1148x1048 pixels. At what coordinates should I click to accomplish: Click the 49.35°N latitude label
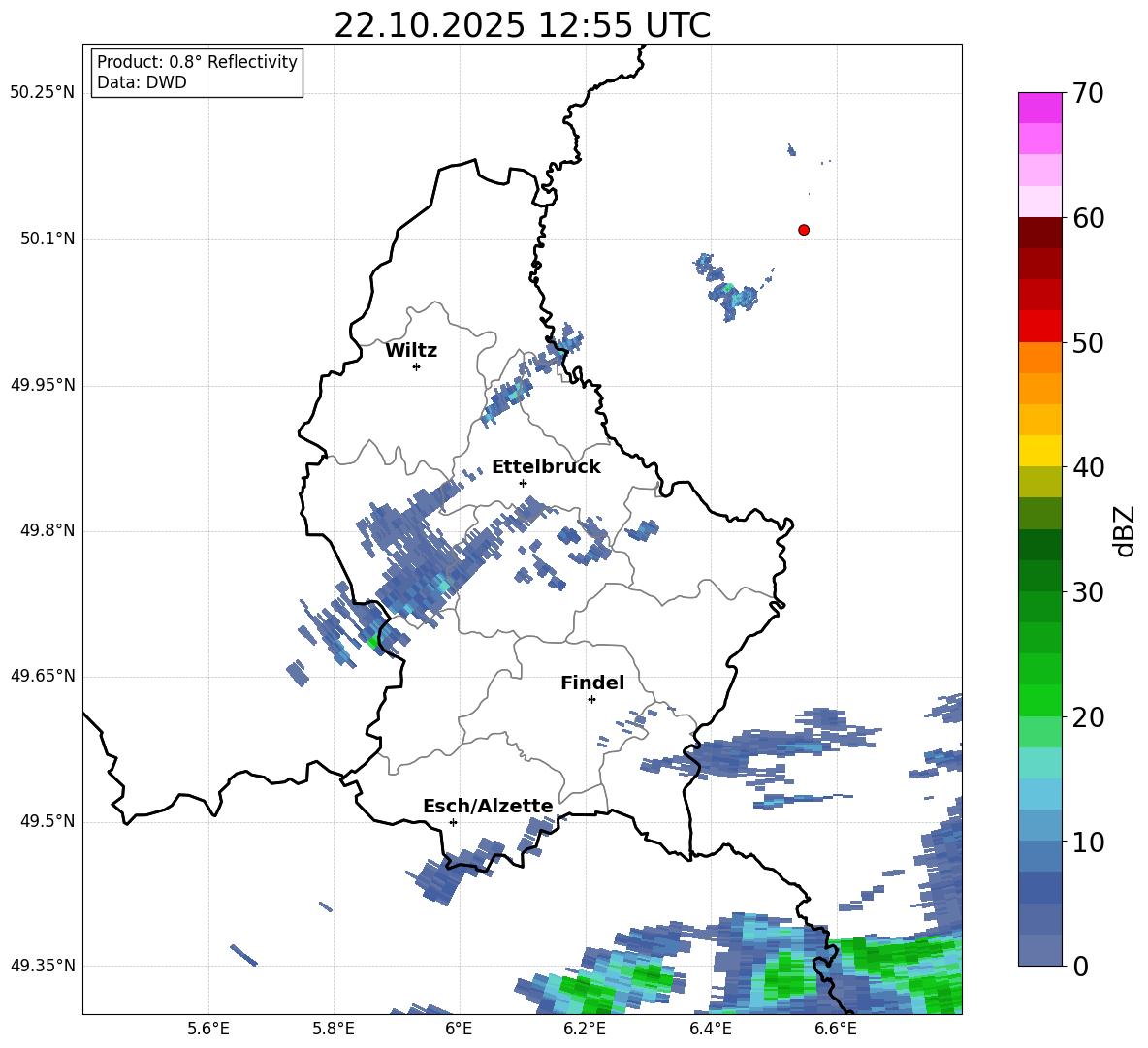click(43, 966)
